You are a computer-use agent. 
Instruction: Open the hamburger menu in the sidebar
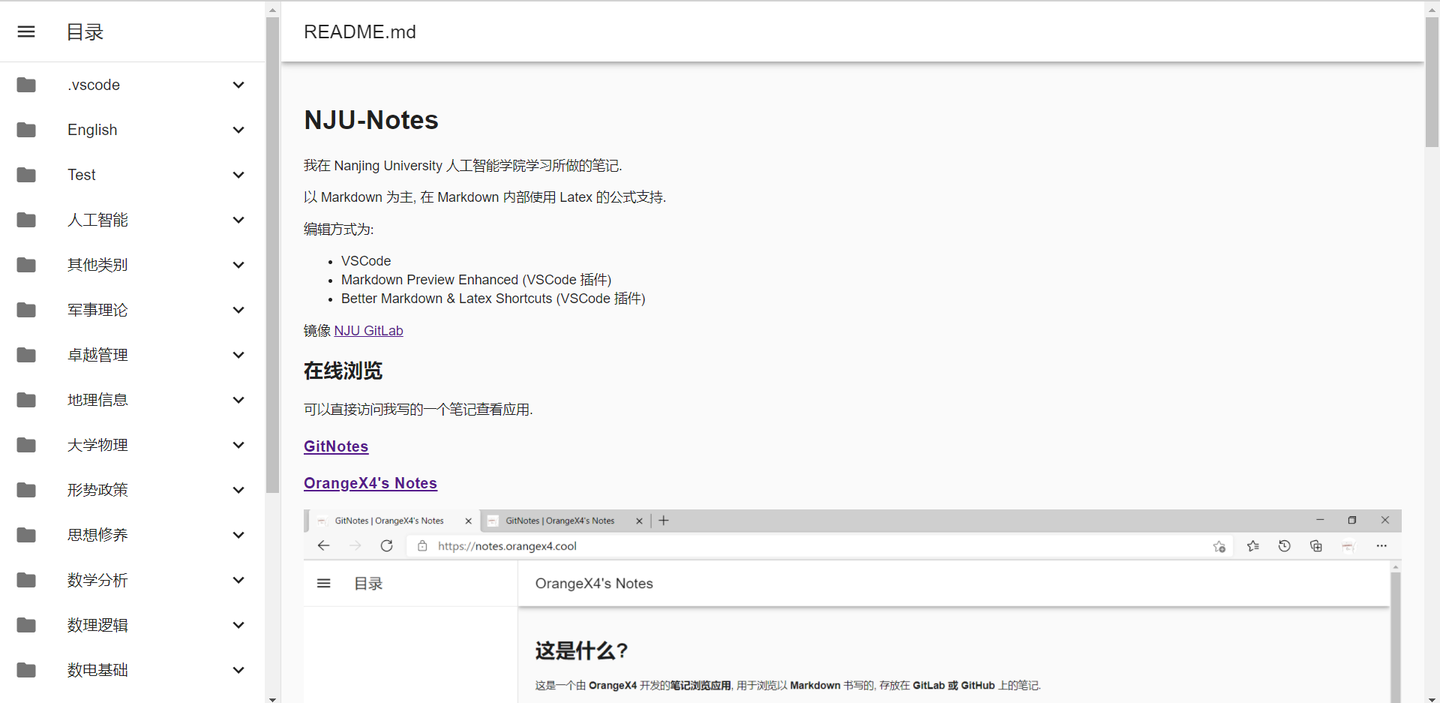click(25, 31)
